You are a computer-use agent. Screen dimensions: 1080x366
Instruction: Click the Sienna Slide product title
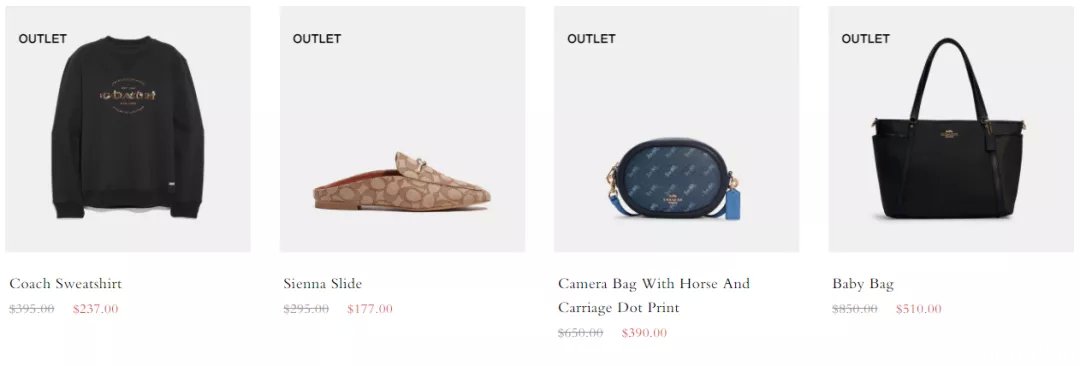pos(322,284)
